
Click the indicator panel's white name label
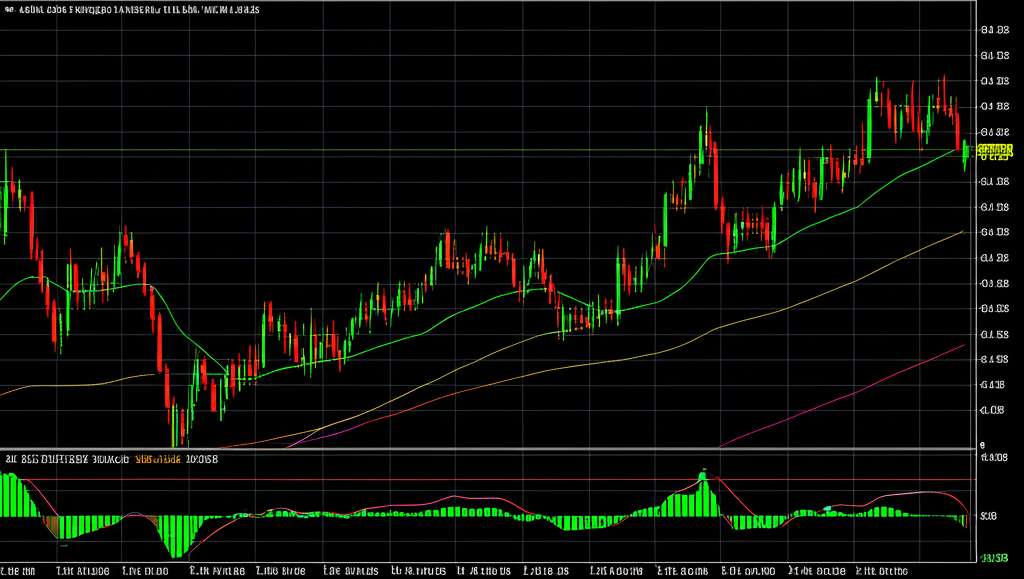coord(66,460)
